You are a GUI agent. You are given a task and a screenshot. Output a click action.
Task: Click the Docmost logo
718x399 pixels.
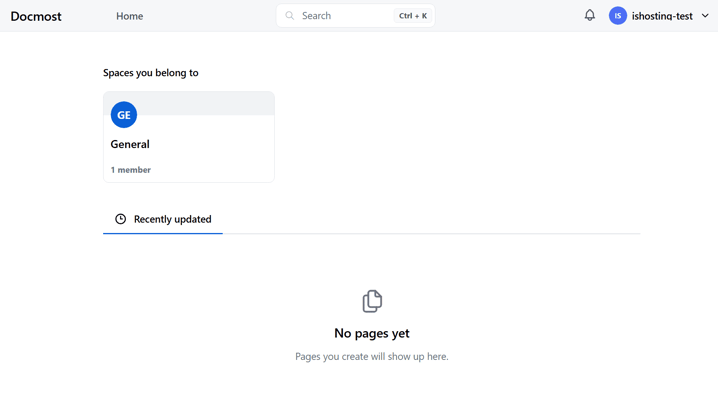[36, 16]
